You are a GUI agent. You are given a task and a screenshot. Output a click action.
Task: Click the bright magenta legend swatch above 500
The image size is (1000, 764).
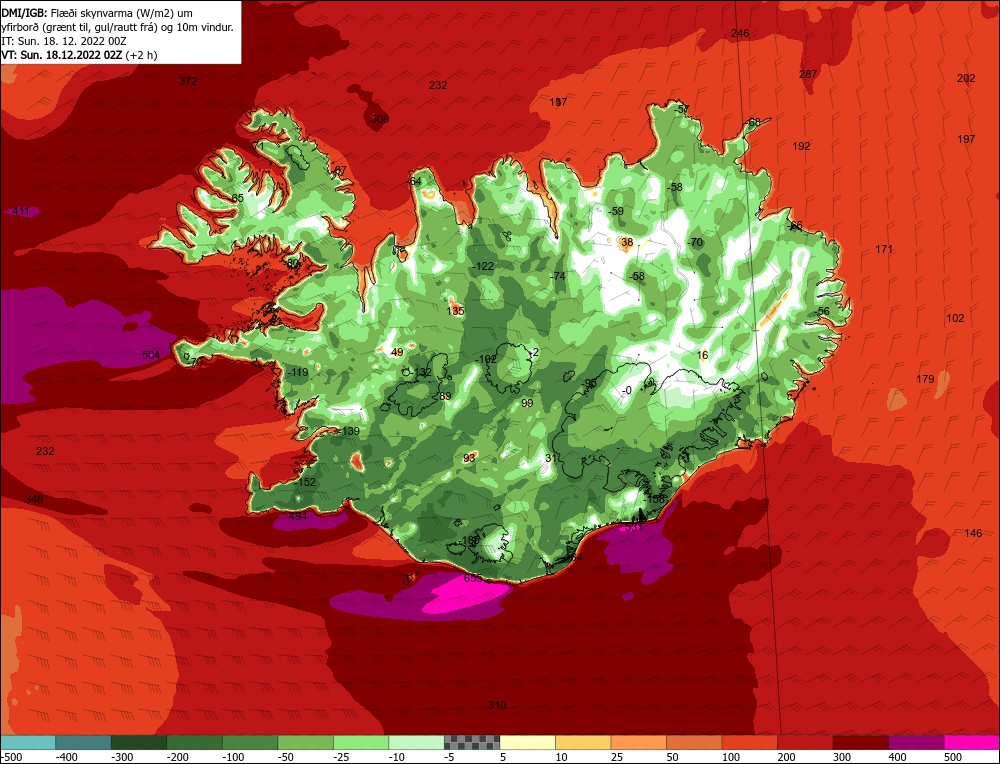(971, 742)
